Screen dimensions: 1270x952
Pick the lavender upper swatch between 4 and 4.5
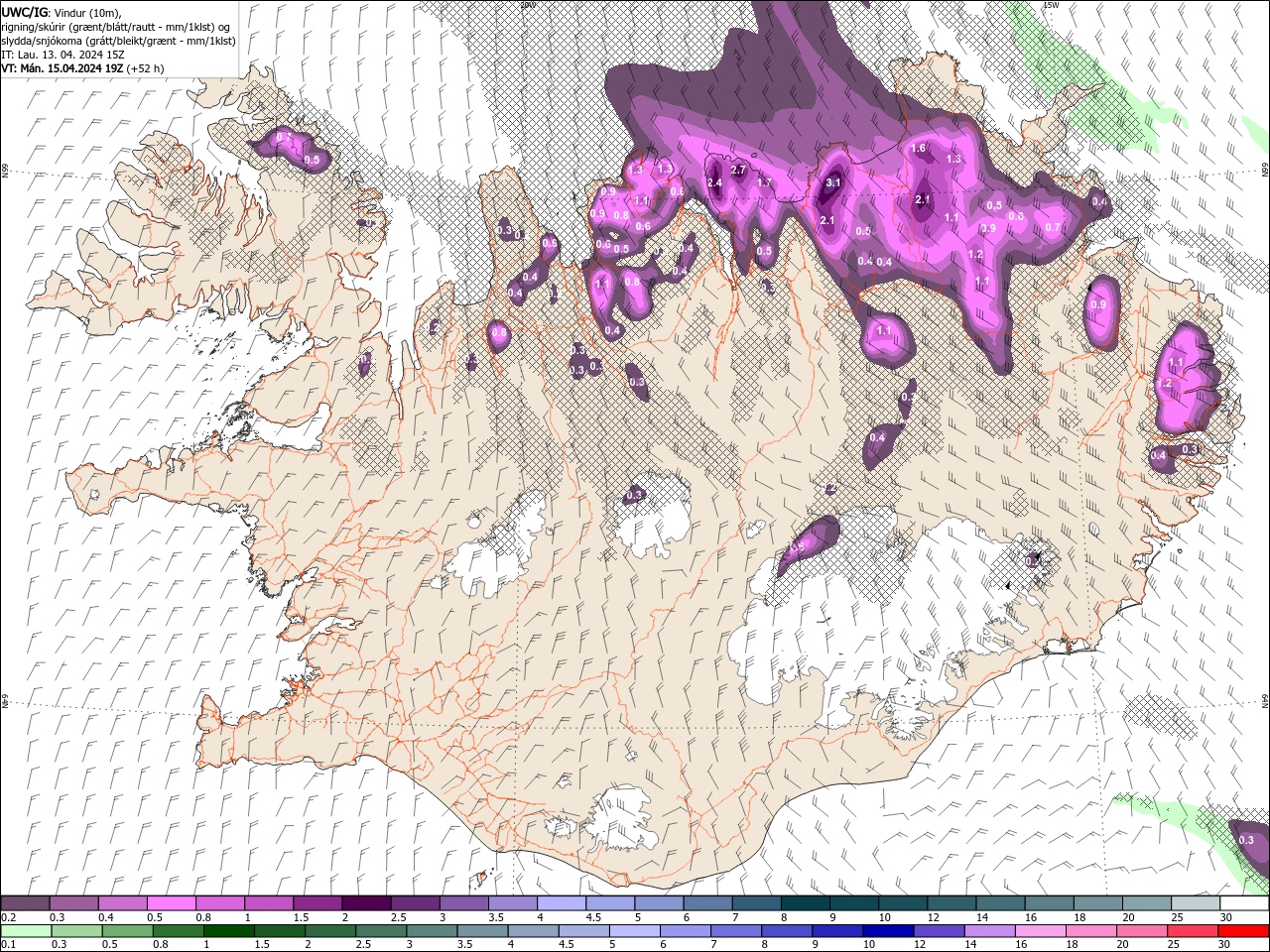(x=562, y=903)
